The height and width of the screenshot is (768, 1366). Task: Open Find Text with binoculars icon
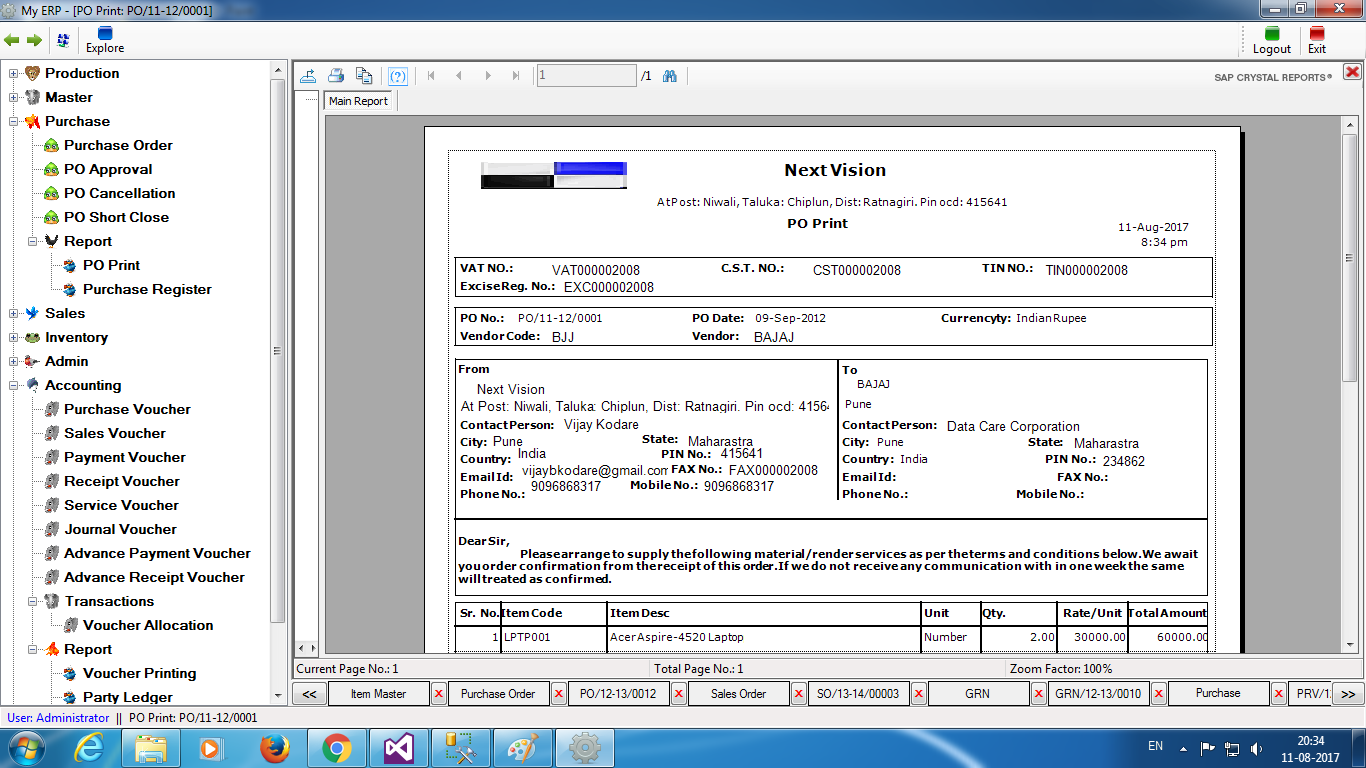(x=670, y=76)
